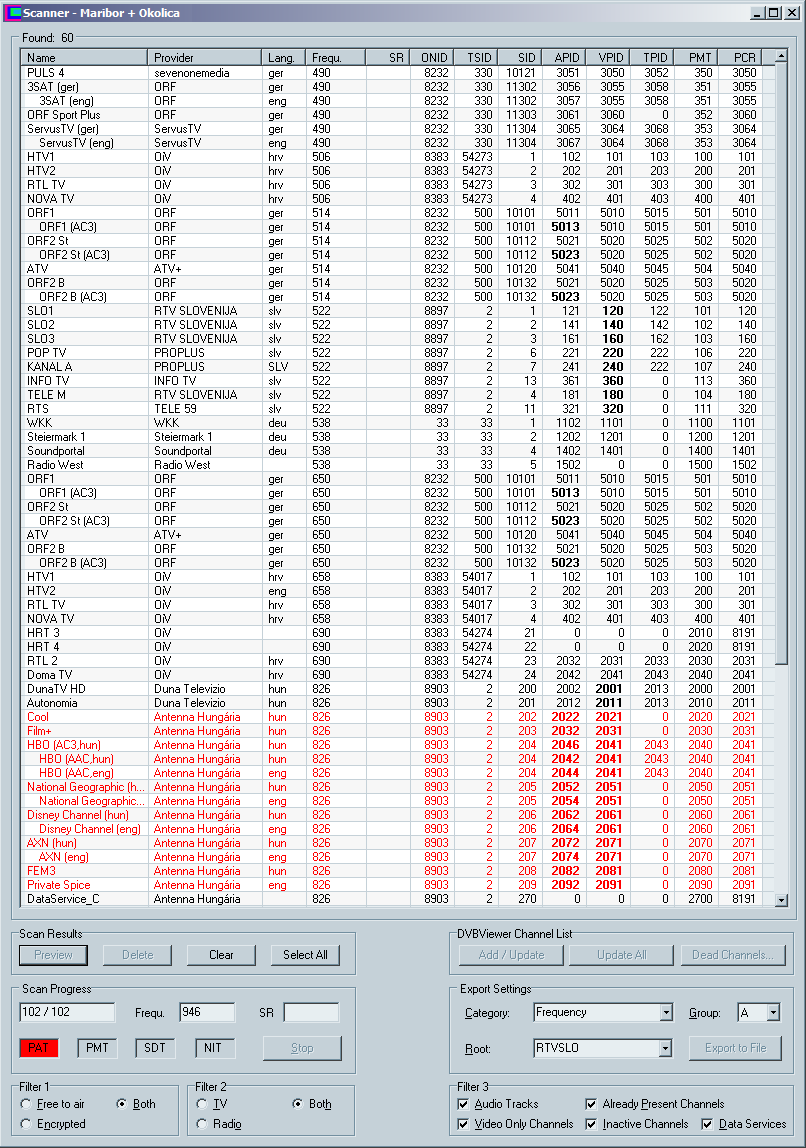Select the ORF Sport Plus channel row
Screen dimensions: 806x1148
tap(397, 114)
